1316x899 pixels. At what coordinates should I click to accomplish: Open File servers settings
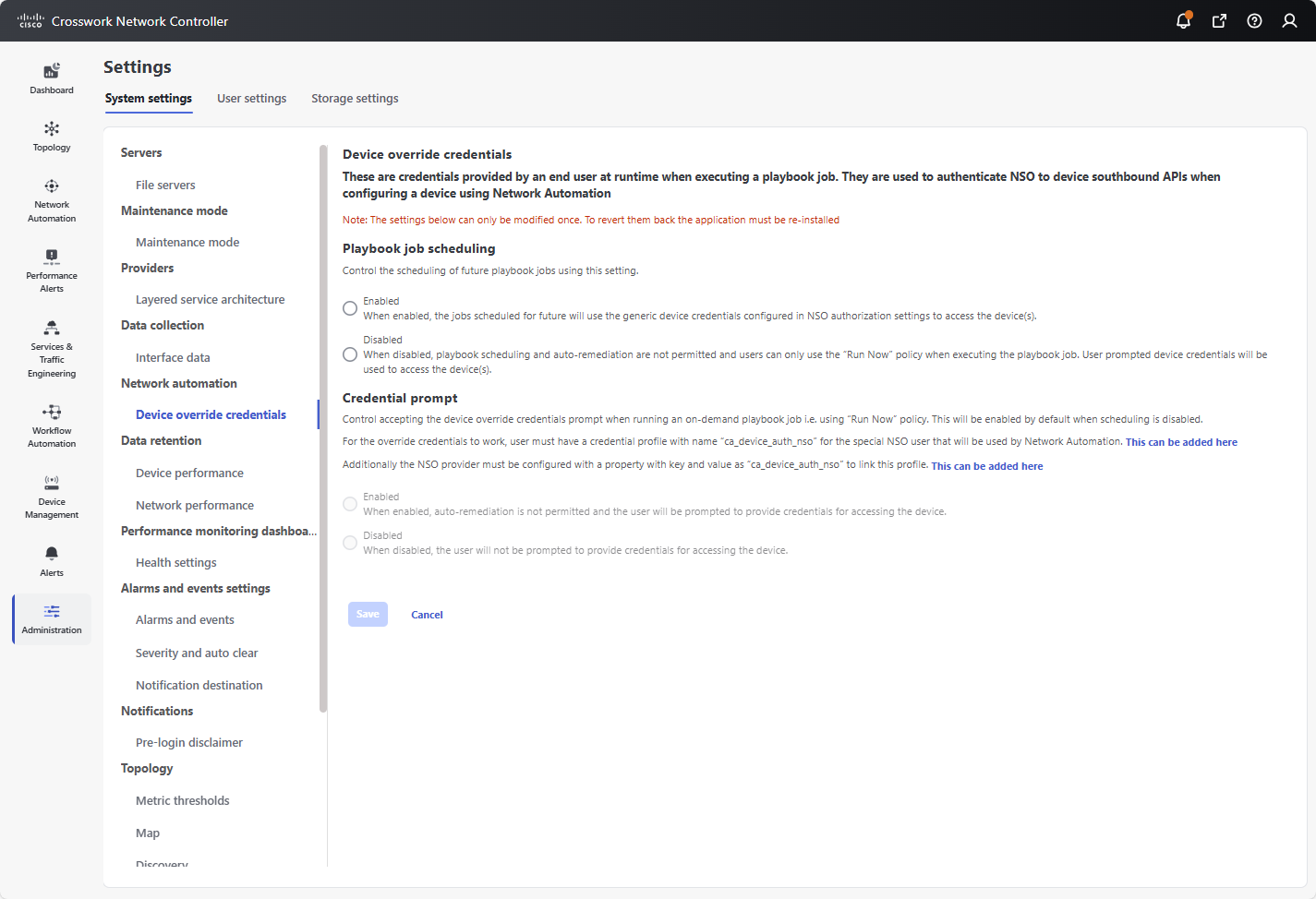pos(165,185)
